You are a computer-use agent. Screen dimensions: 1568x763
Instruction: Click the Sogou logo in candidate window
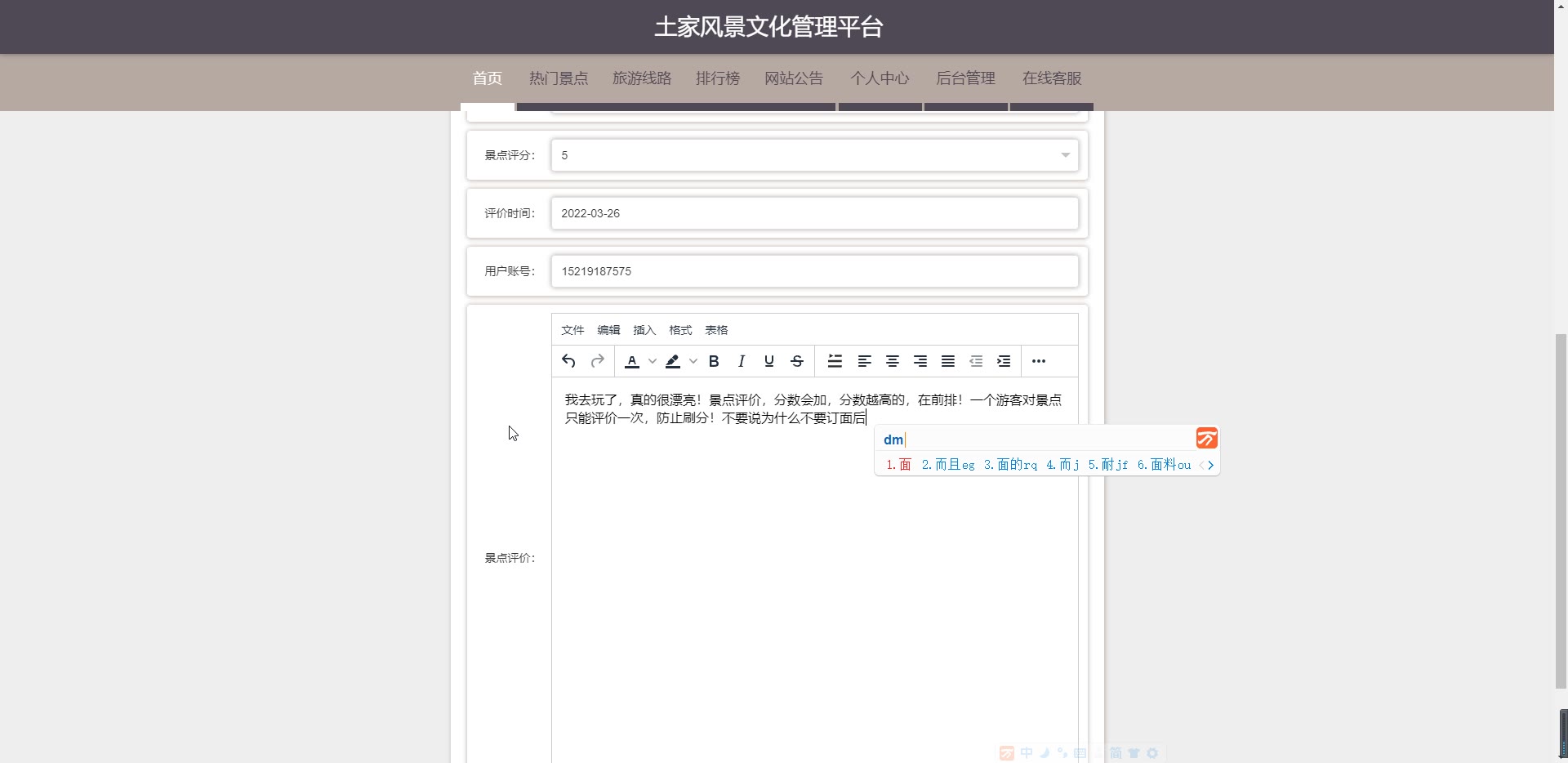click(1207, 438)
